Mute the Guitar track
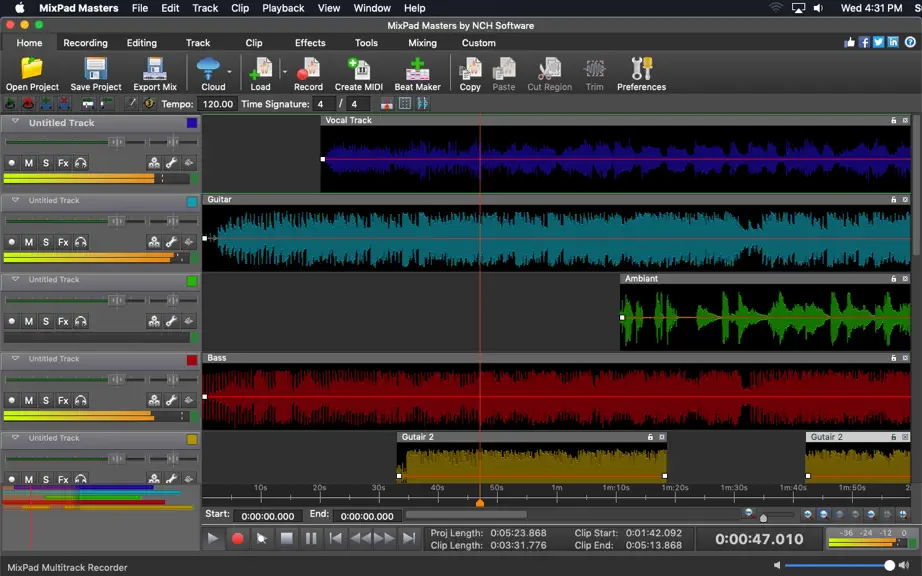922x576 pixels. 28,242
